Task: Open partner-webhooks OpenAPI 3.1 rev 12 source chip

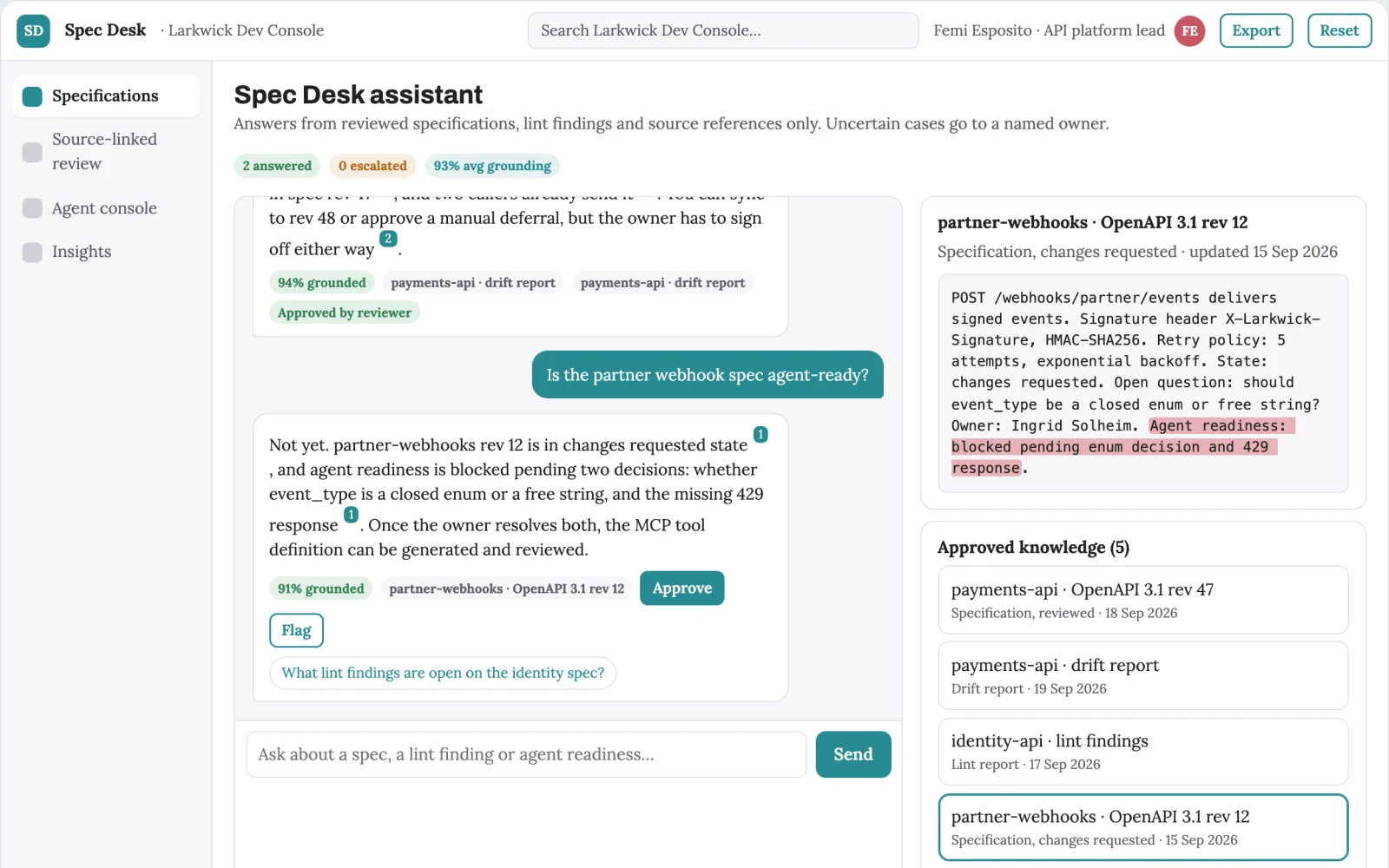Action: pyautogui.click(x=507, y=589)
